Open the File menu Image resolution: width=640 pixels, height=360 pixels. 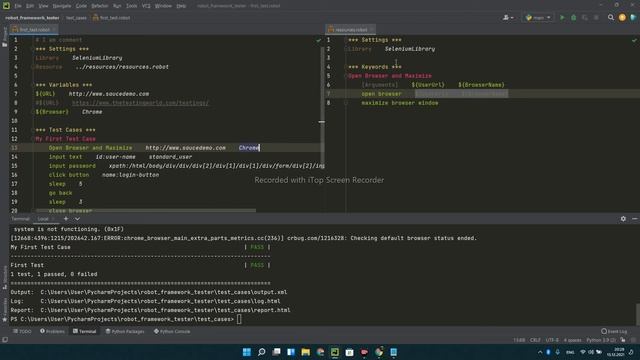pos(18,6)
